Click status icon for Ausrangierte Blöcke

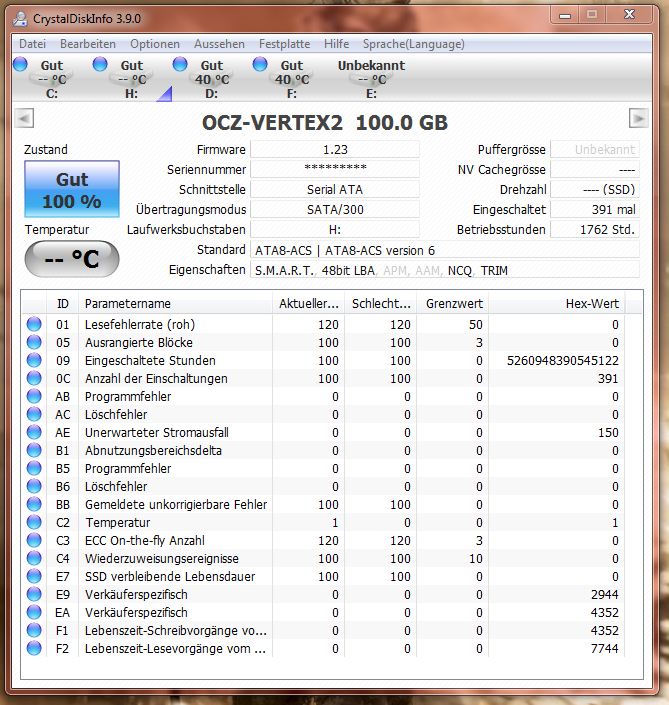click(34, 342)
